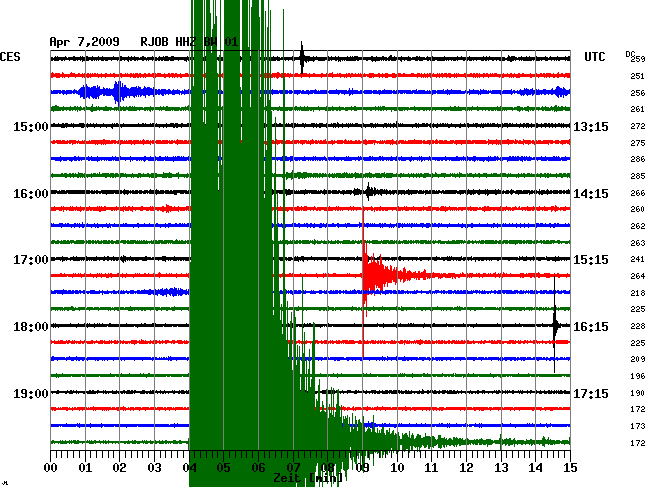Click DC offset value '286'
650x494 pixels.
[638, 159]
